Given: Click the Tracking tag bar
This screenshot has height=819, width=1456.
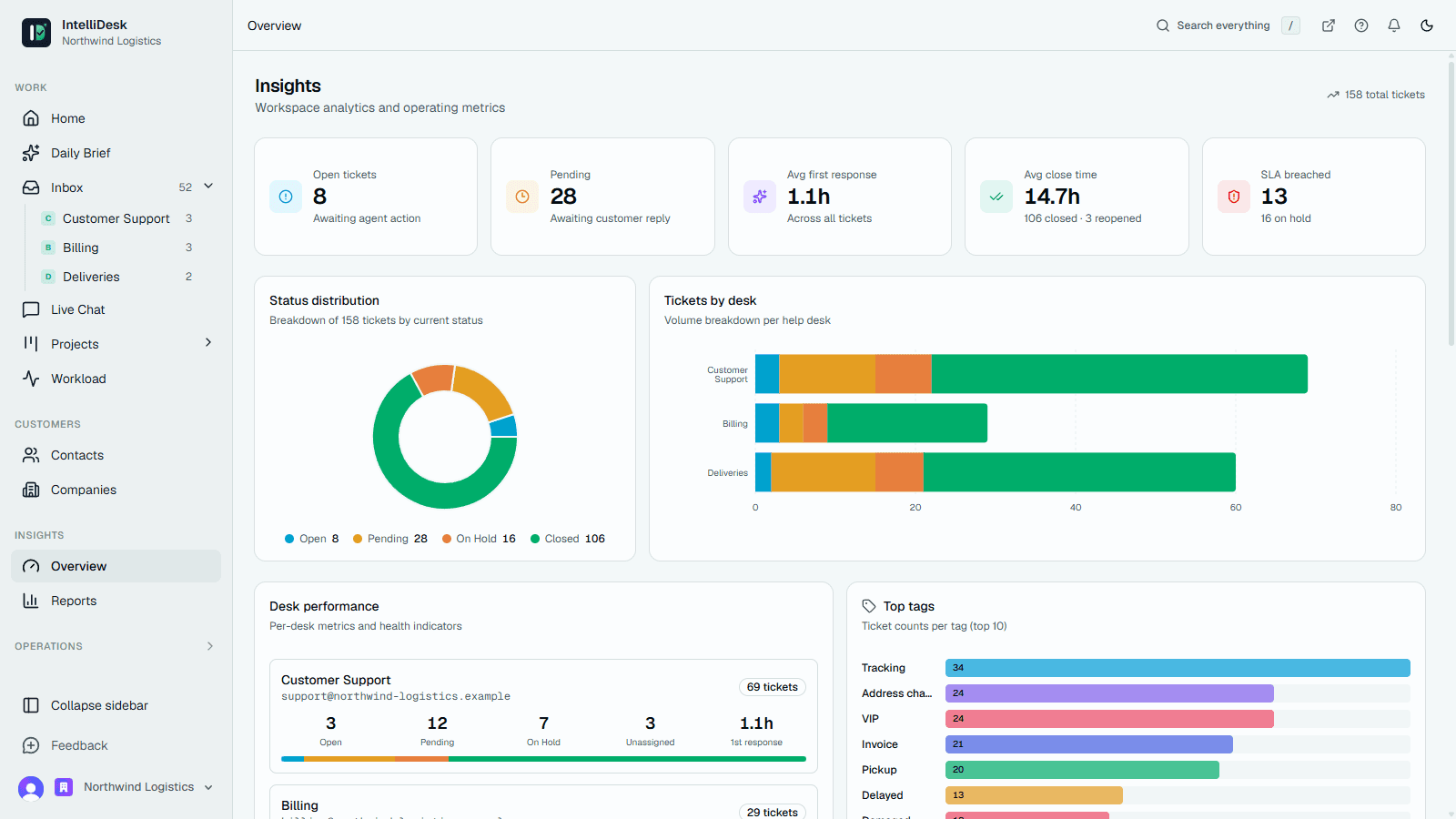Looking at the screenshot, I should coord(1178,668).
